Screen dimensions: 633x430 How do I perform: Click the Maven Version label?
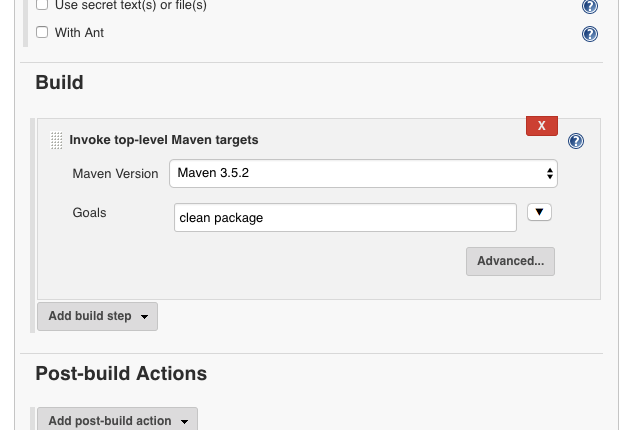pos(115,174)
